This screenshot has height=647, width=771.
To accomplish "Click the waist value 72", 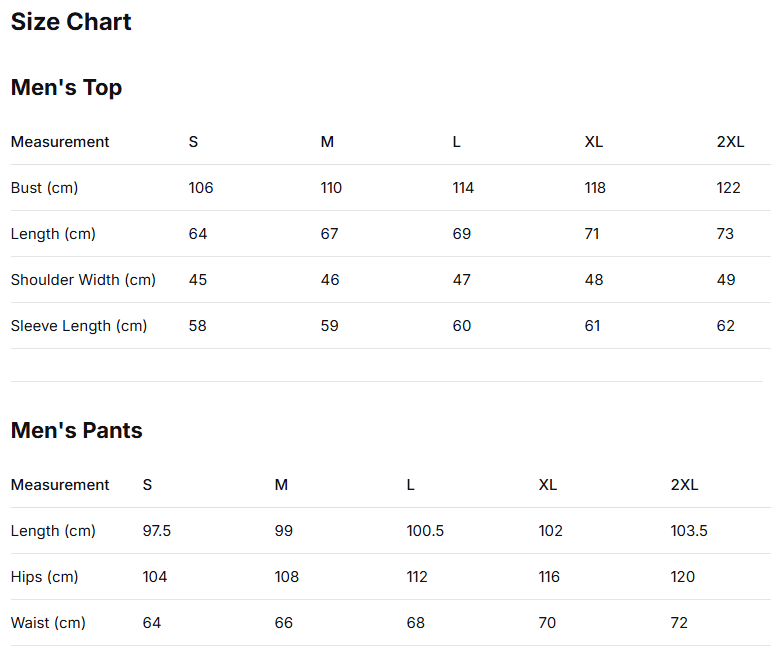I will point(679,623).
